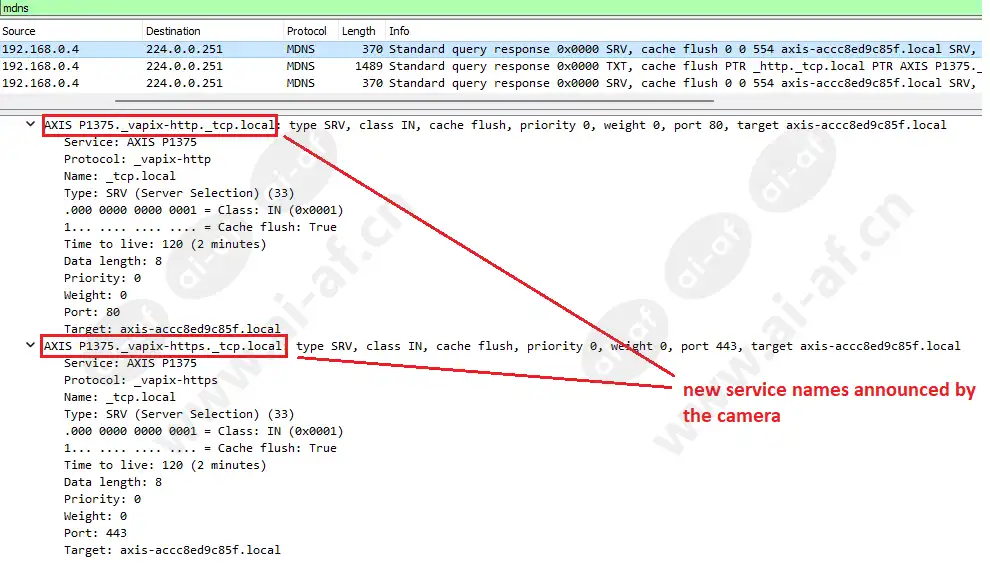Select the "Port: 443" detail row

95,533
